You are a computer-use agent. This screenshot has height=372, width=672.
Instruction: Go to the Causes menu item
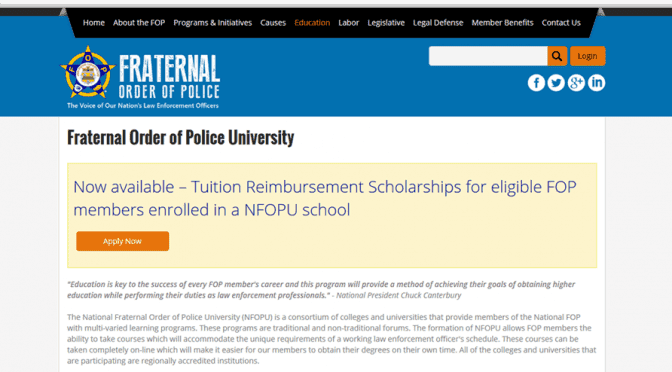273,23
